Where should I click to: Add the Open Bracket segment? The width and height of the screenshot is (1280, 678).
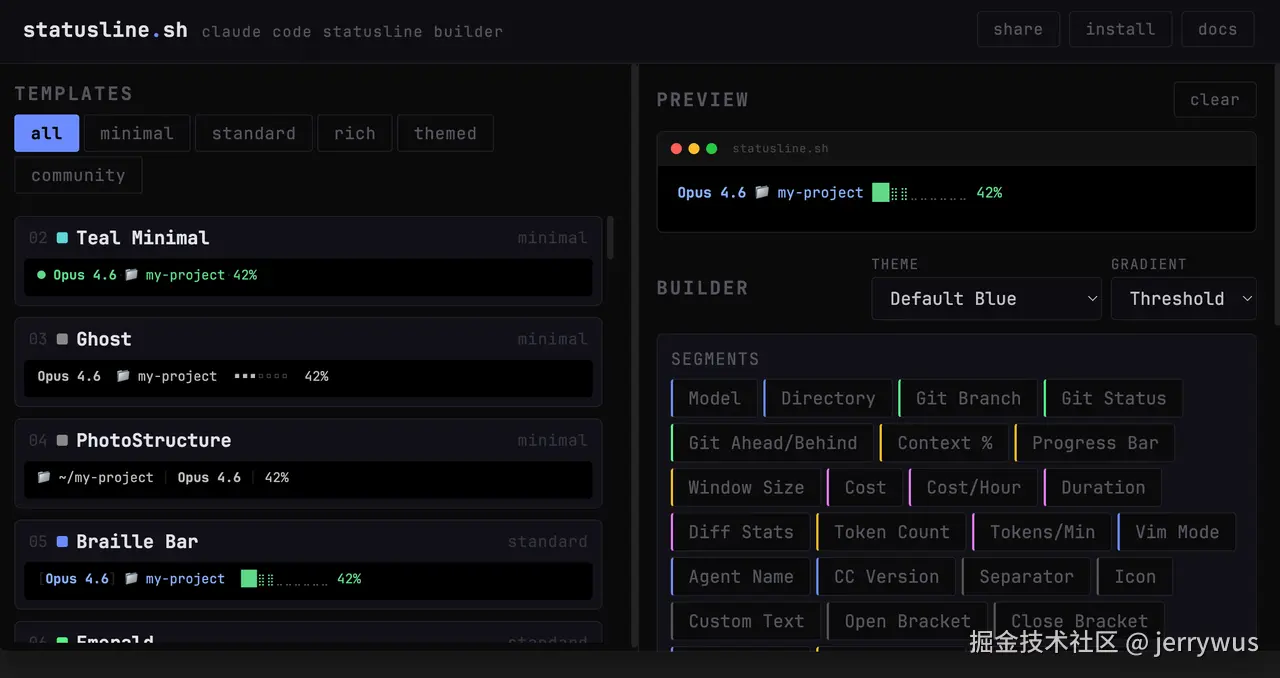tap(908, 621)
